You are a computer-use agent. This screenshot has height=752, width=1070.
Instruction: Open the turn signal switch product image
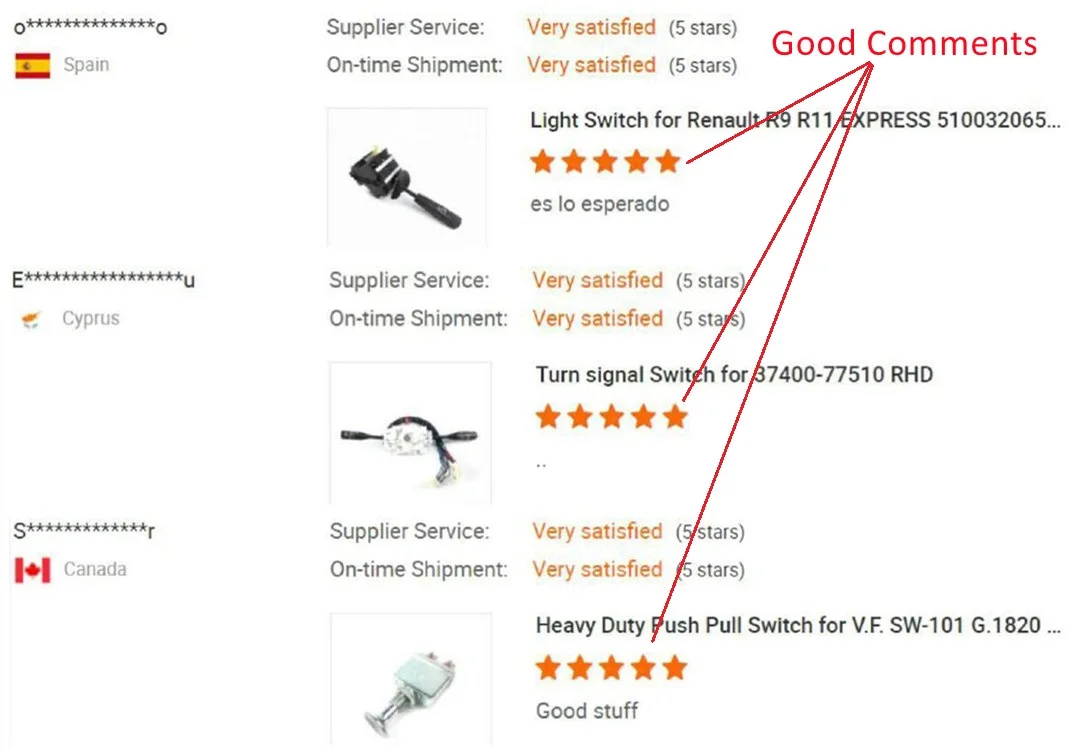coord(410,433)
